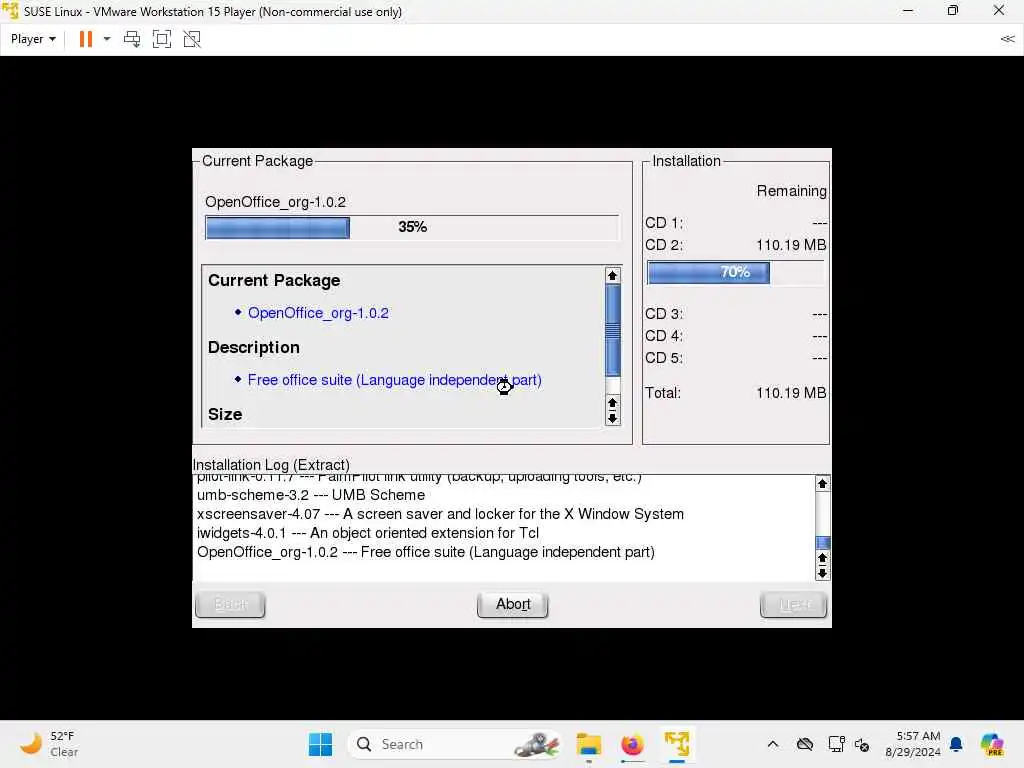This screenshot has width=1024, height=768.
Task: Select the umb-scheme-3.2 log entry
Action: pyautogui.click(x=311, y=495)
